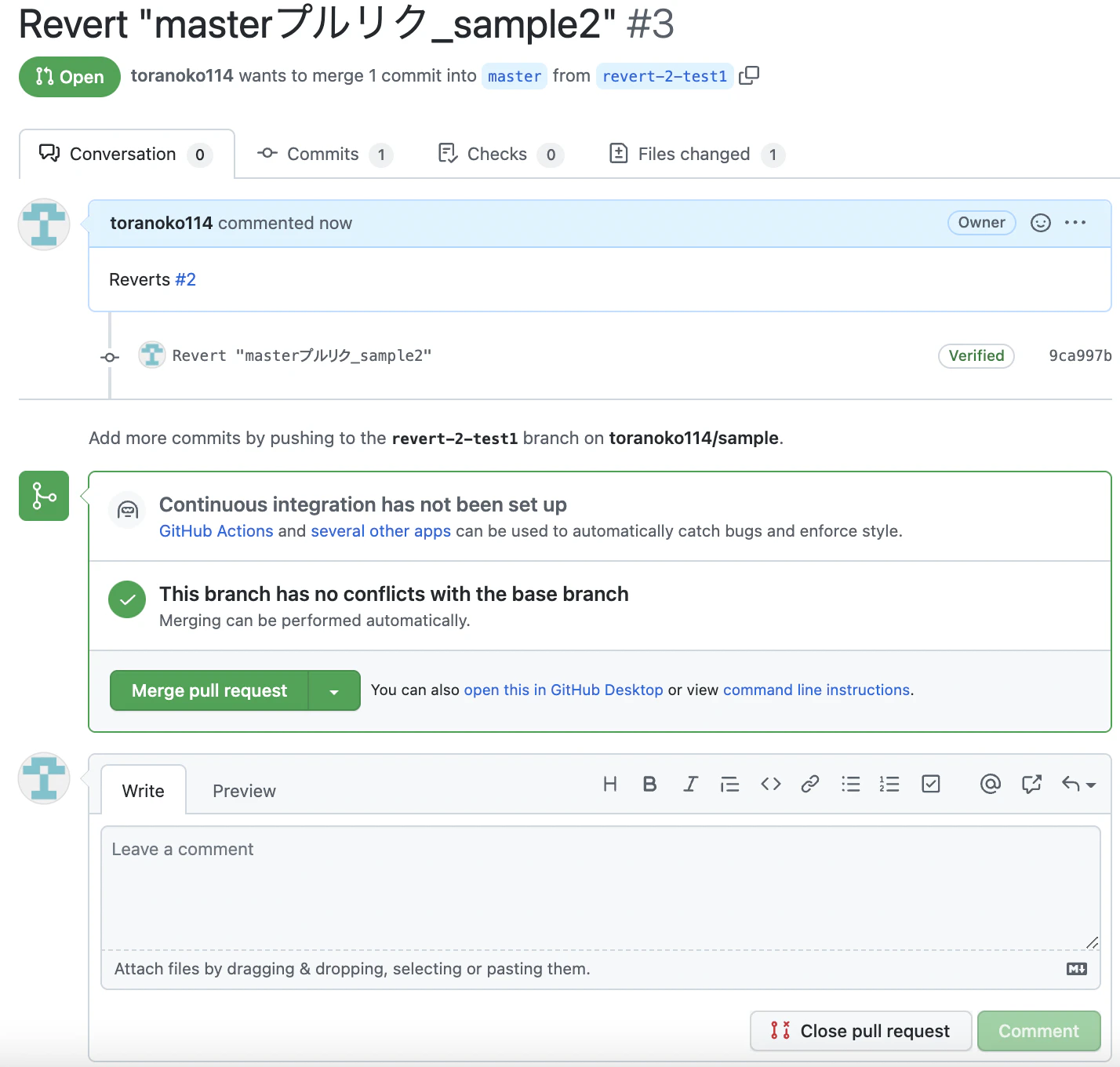Viewport: 1120px width, 1067px height.
Task: Open the three-dot comment options menu
Action: click(1075, 223)
